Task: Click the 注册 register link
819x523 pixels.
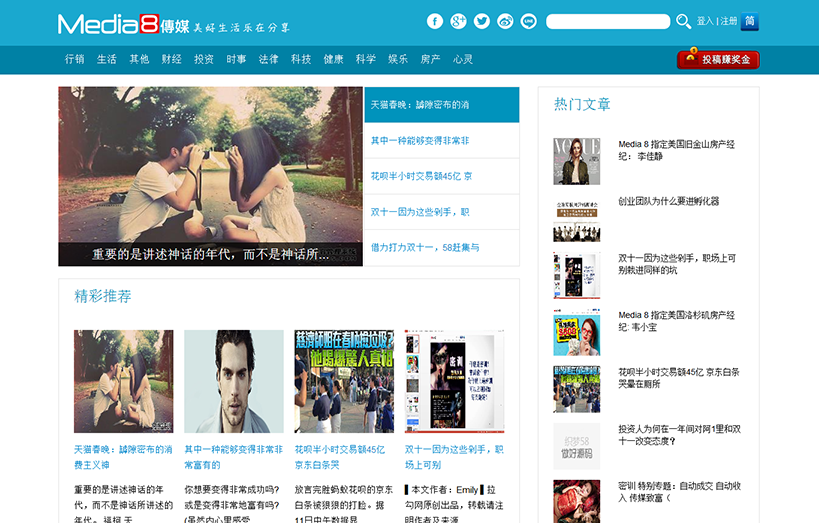Action: click(729, 21)
